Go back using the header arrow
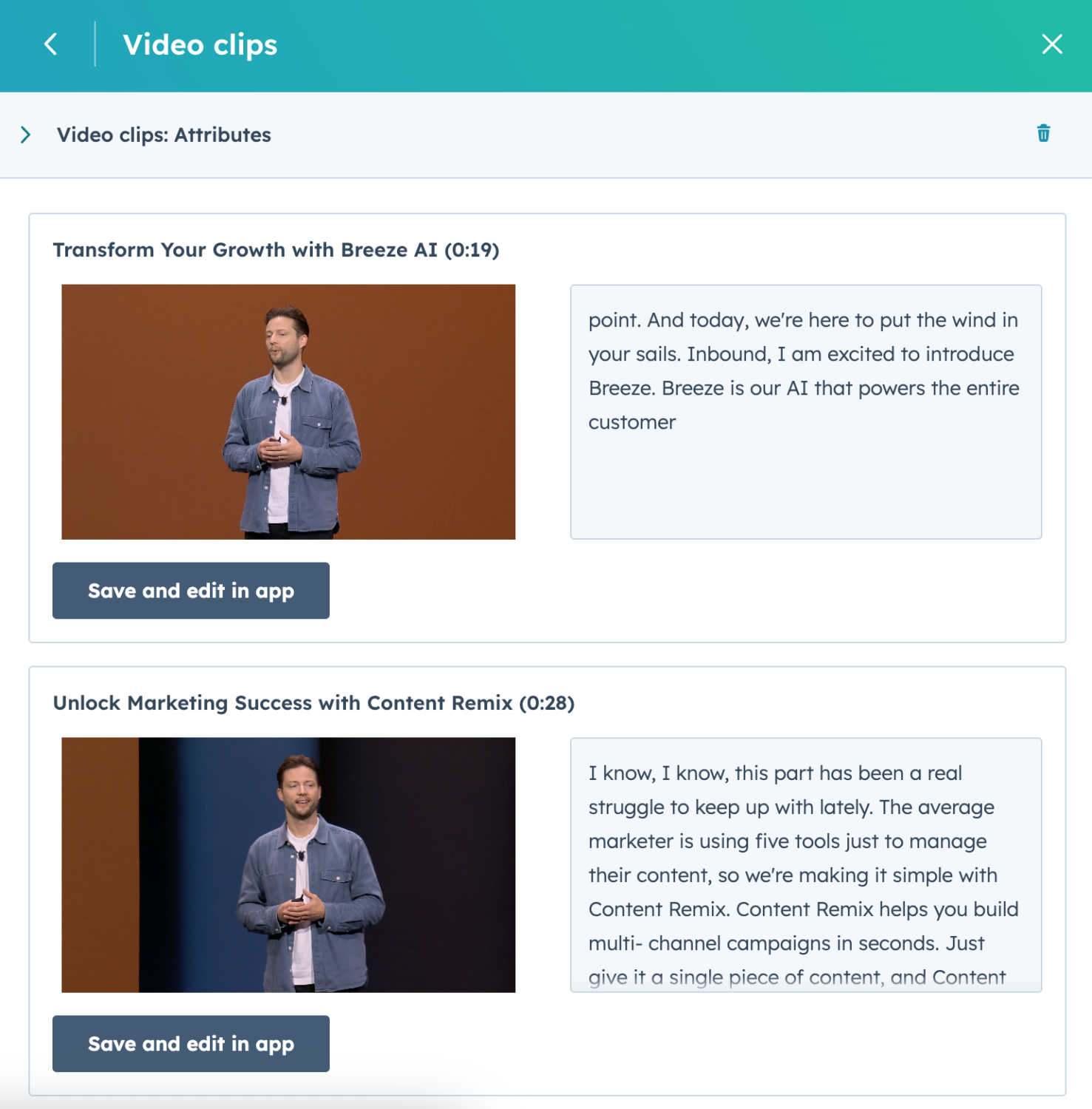 tap(50, 44)
